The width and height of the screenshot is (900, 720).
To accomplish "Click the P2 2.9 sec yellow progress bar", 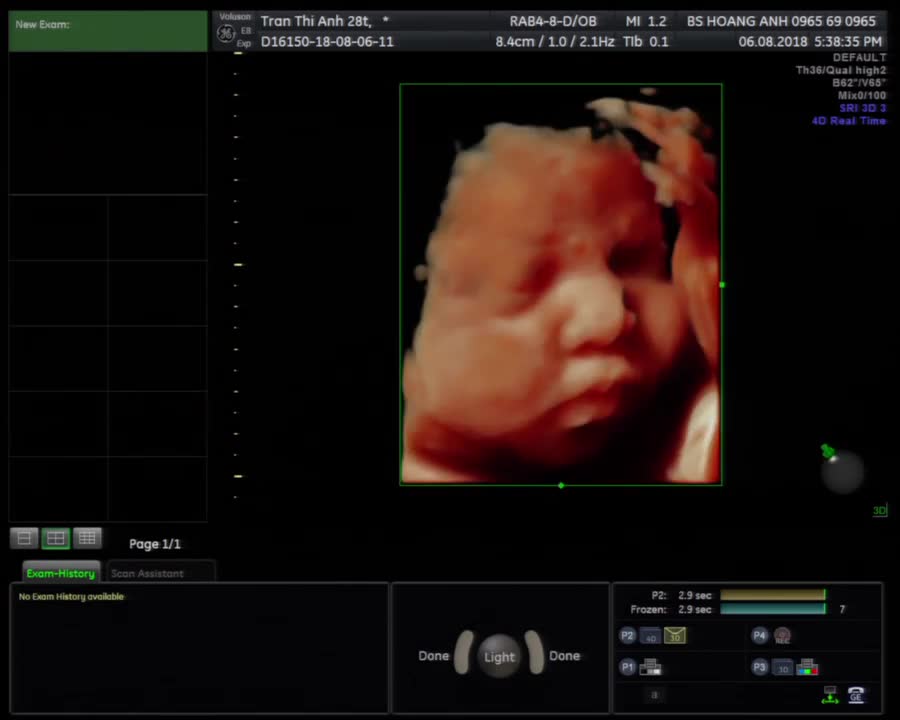I will click(773, 595).
